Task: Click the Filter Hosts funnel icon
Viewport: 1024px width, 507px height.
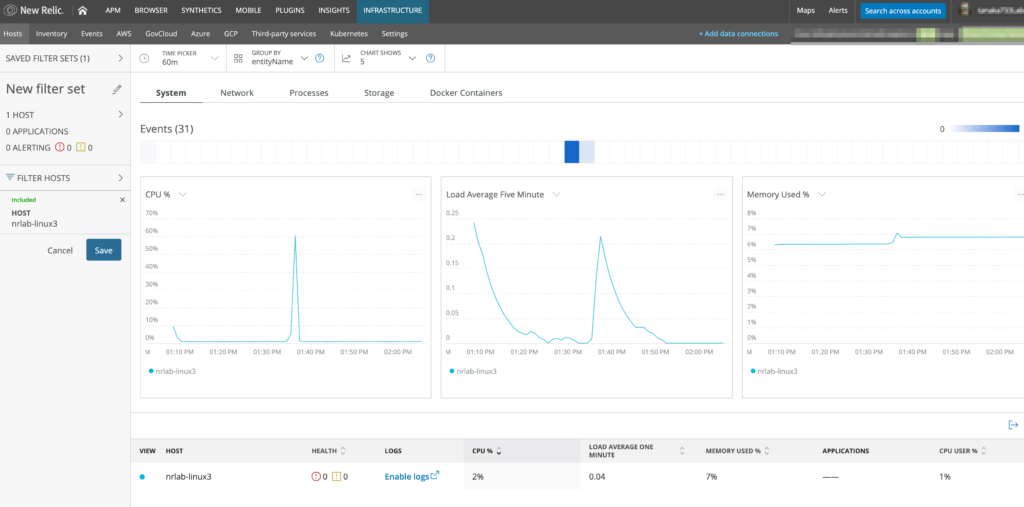Action: (x=10, y=178)
